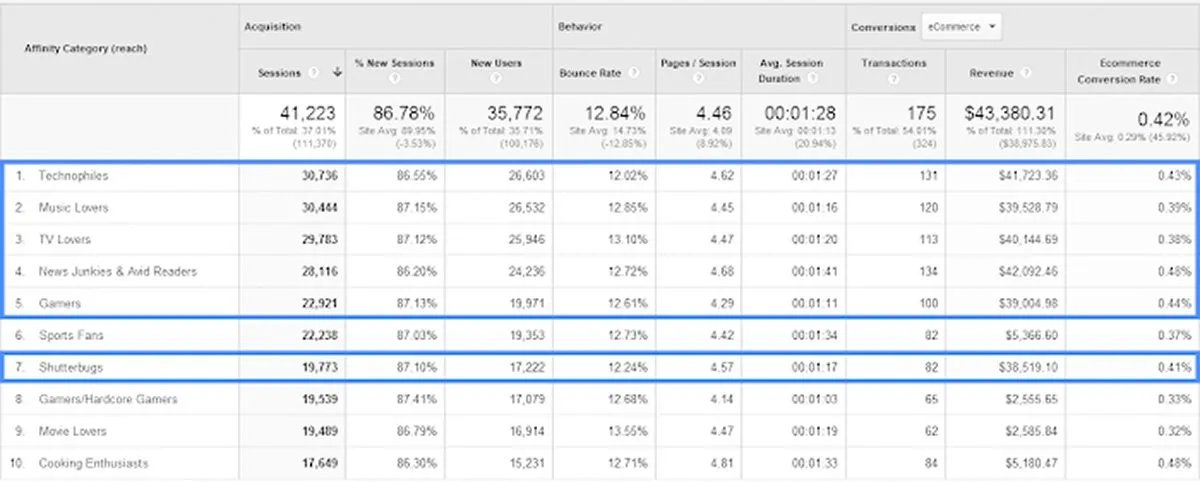Screen dimensions: 1200x482
Task: Click total bounce rate 12.84%
Action: tap(616, 112)
